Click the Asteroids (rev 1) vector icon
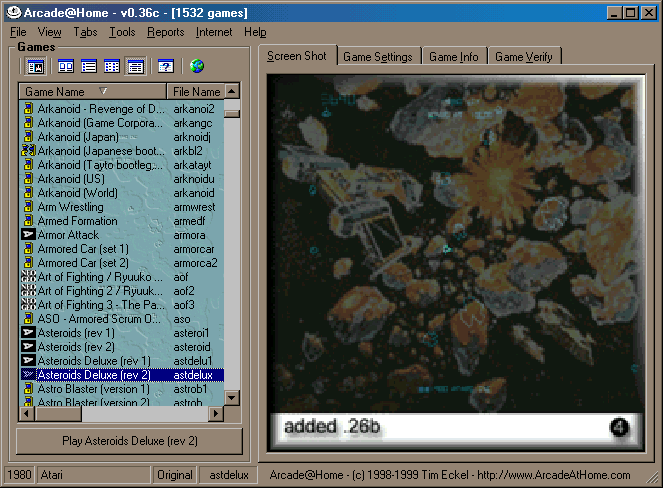 click(x=28, y=332)
